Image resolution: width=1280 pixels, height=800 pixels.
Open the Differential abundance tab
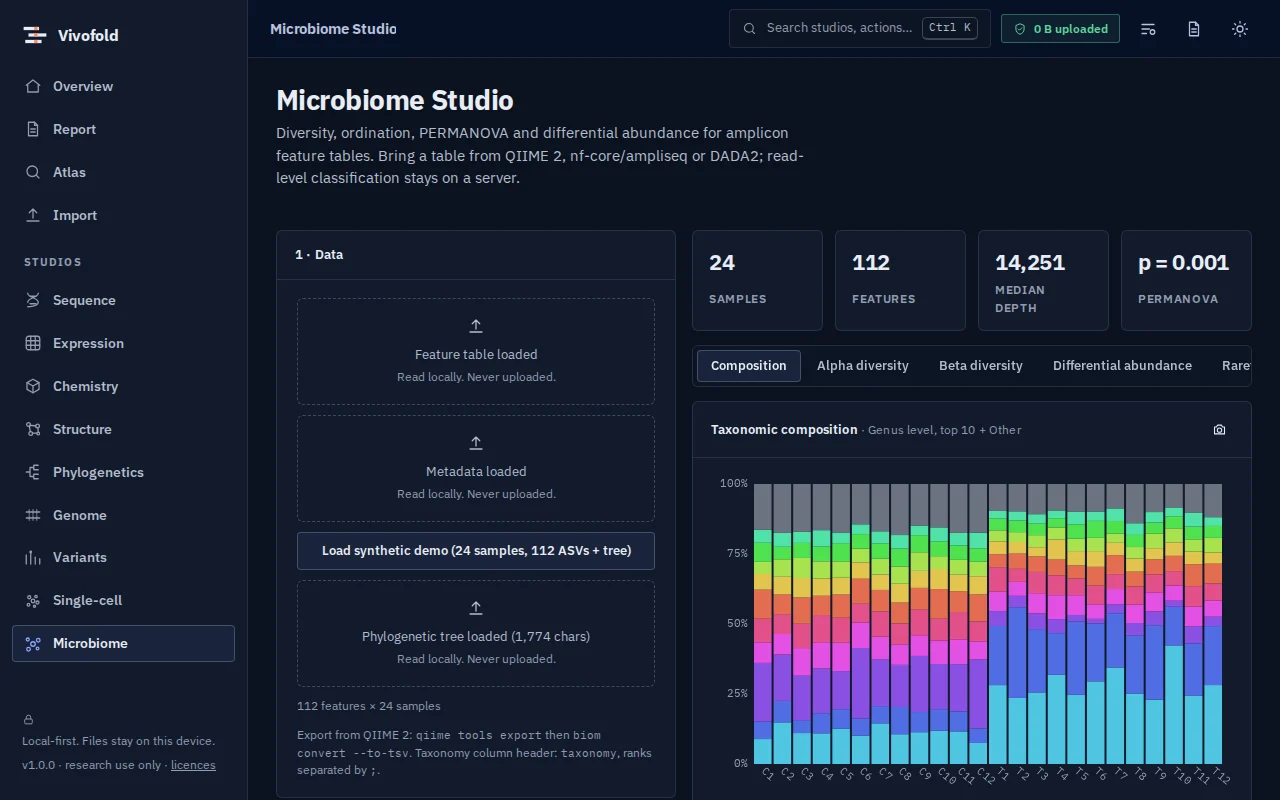pyautogui.click(x=1122, y=366)
